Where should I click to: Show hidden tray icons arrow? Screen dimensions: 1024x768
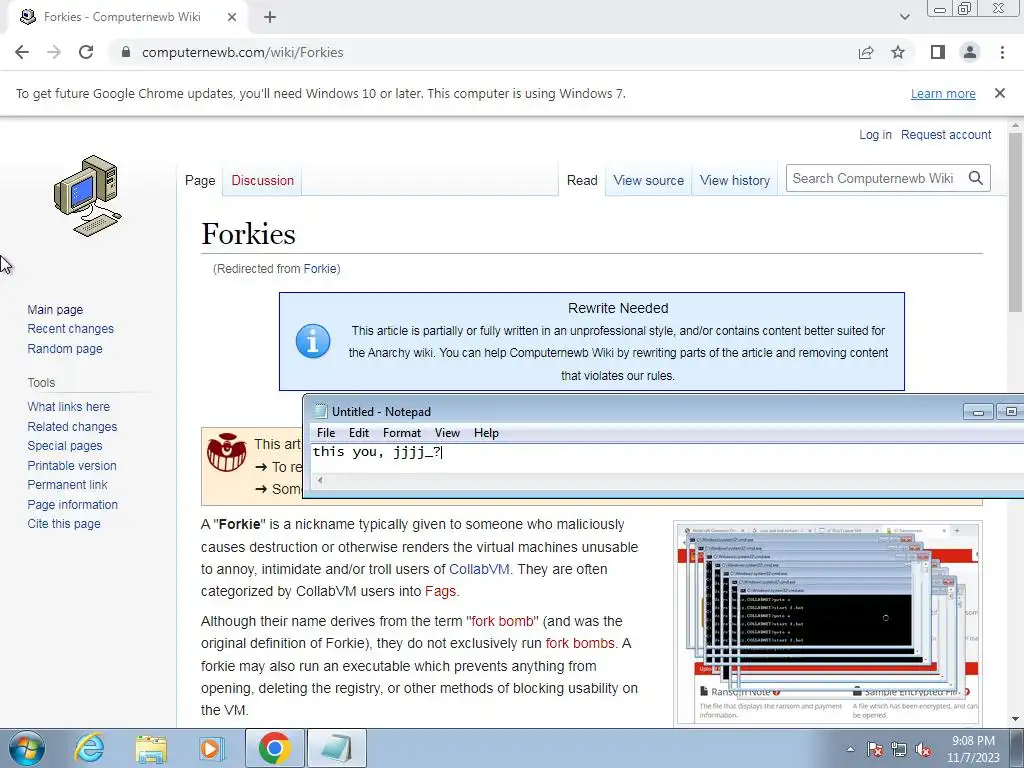click(850, 749)
